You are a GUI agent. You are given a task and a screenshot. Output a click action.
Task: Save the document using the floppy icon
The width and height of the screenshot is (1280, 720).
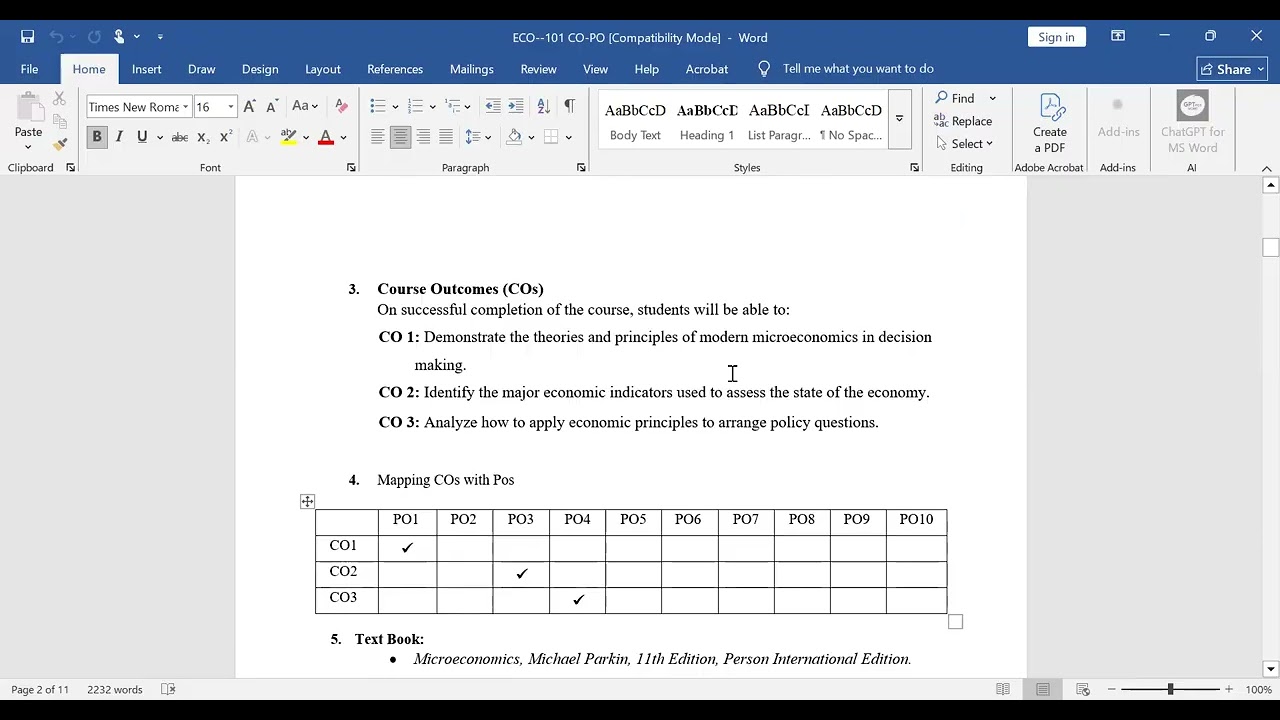[x=28, y=37]
